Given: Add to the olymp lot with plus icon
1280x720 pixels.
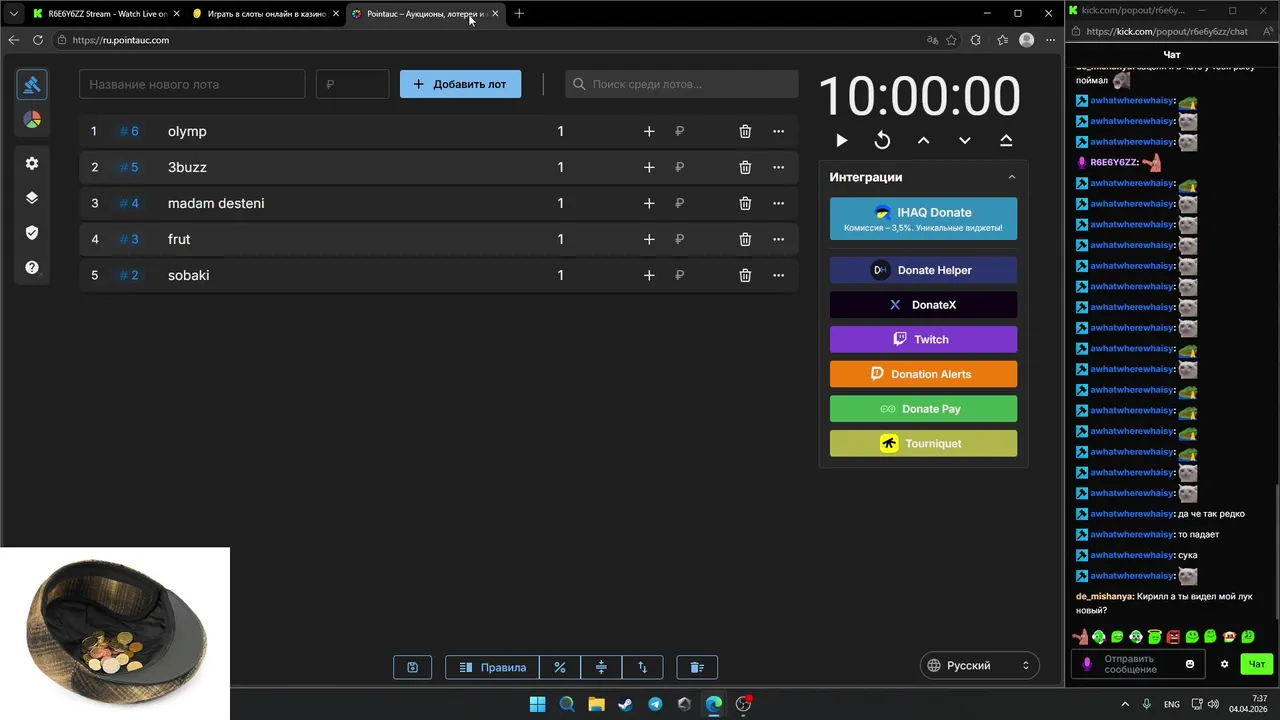Looking at the screenshot, I should click(x=649, y=131).
